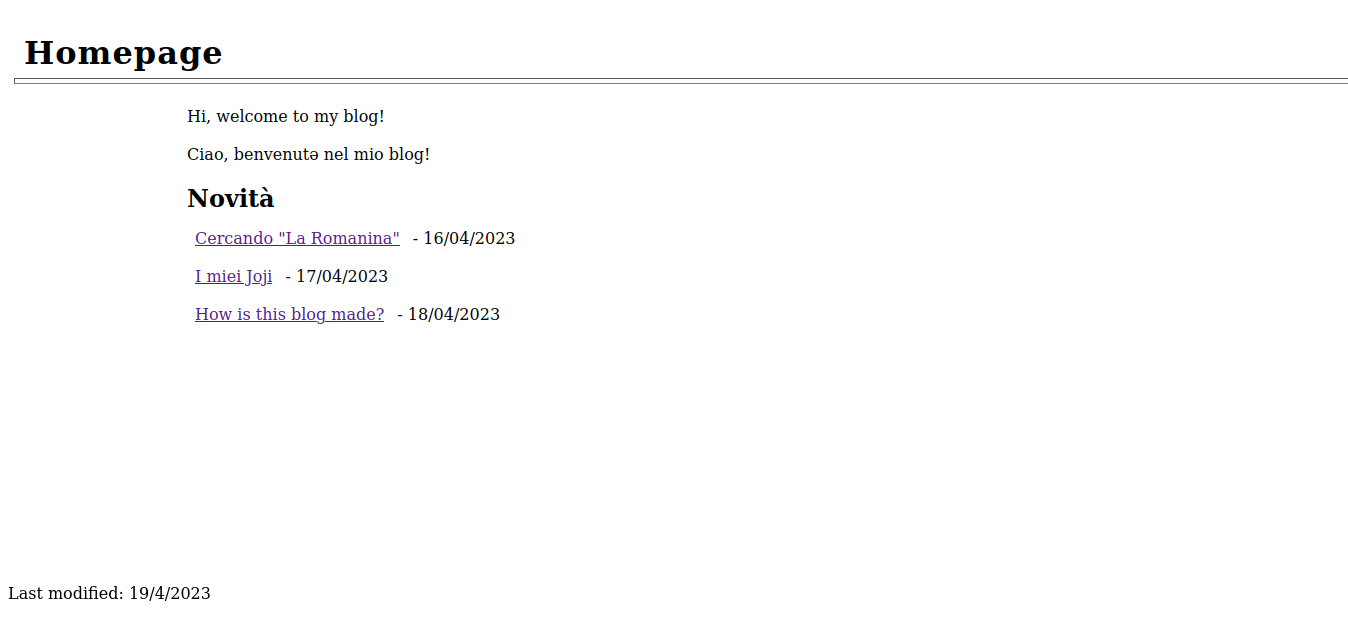Click the "Last modified:" footer label
The width and height of the screenshot is (1348, 618).
pyautogui.click(x=66, y=593)
